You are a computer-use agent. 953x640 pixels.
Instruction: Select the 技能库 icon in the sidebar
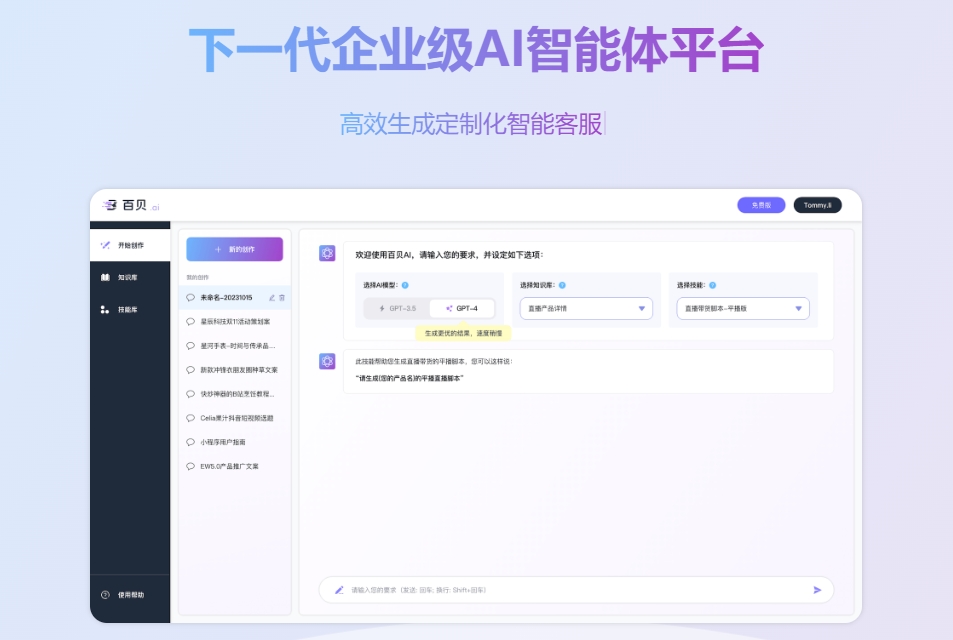pyautogui.click(x=105, y=309)
